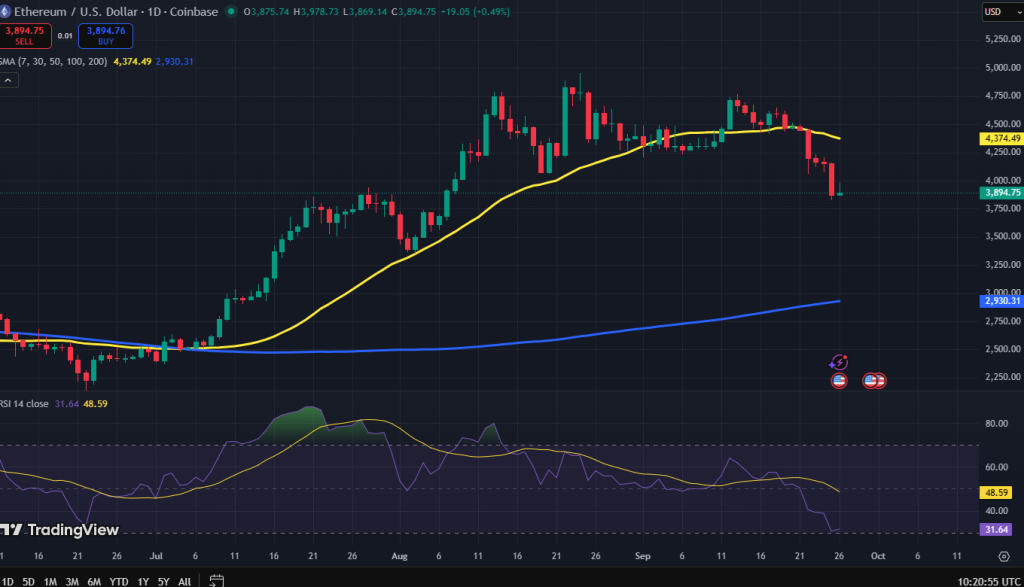This screenshot has width=1024, height=587.
Task: Click the red SELL button
Action: pyautogui.click(x=25, y=35)
